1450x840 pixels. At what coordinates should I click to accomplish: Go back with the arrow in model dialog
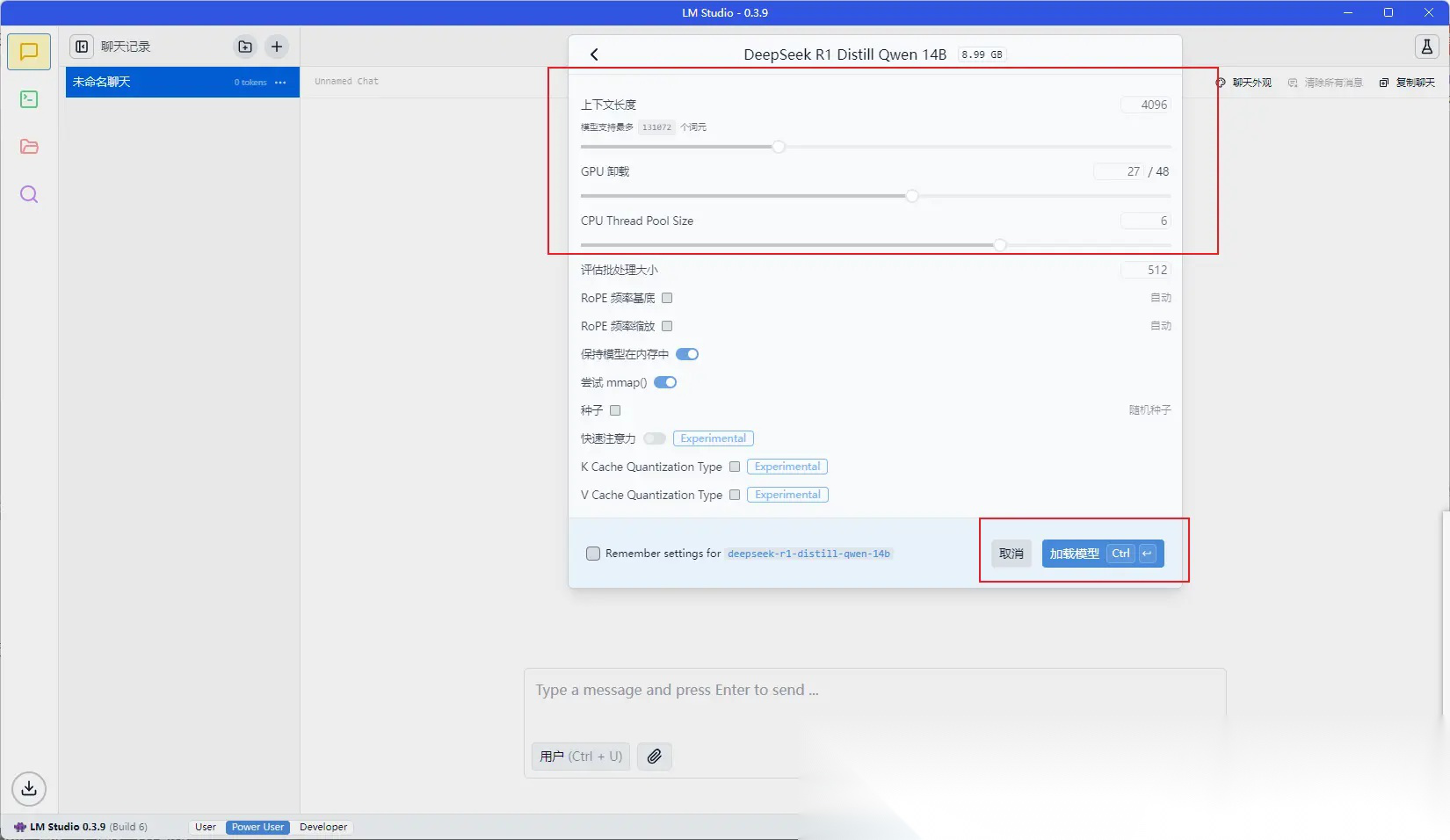click(594, 54)
